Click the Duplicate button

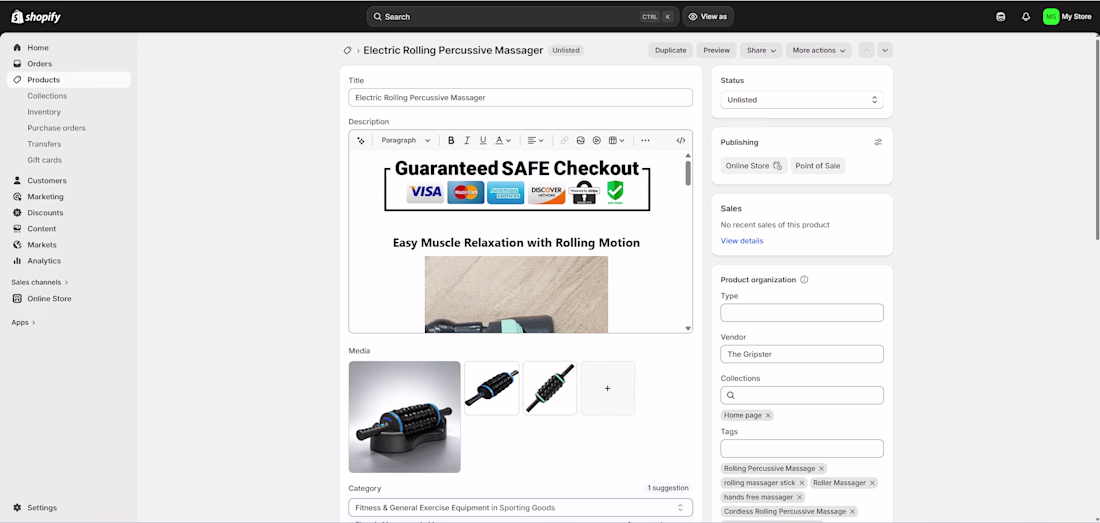(671, 50)
